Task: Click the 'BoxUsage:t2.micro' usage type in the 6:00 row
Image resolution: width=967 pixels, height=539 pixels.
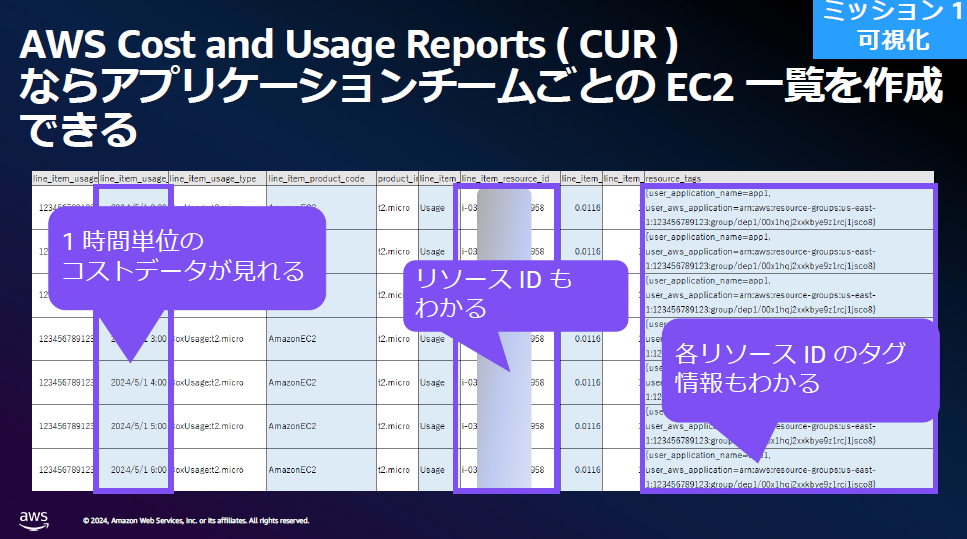Action: (208, 470)
